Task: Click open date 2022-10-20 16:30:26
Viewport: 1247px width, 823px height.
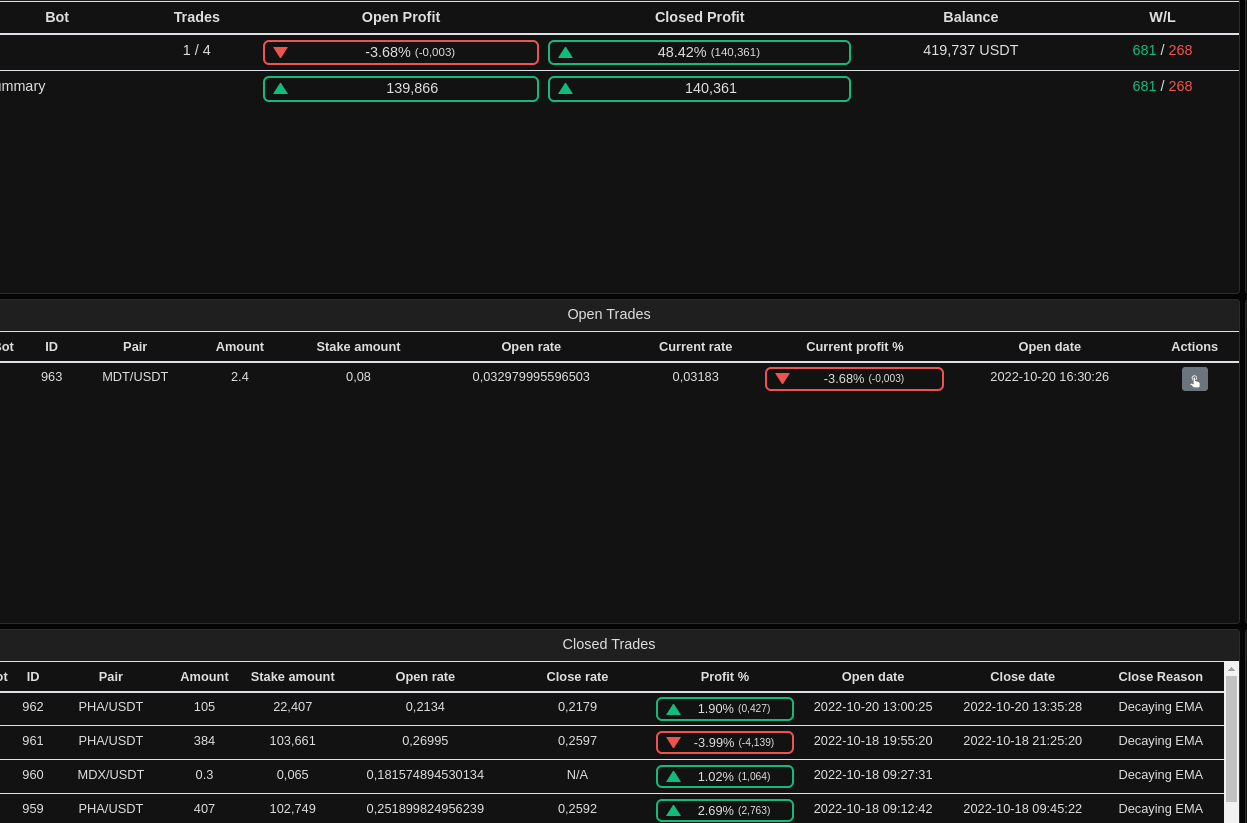Action: pyautogui.click(x=1049, y=377)
